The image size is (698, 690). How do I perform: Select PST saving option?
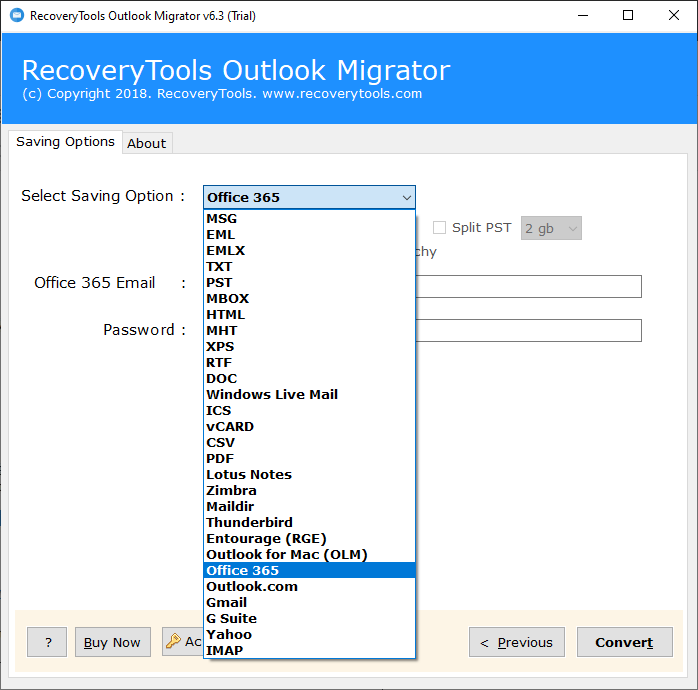pyautogui.click(x=309, y=283)
